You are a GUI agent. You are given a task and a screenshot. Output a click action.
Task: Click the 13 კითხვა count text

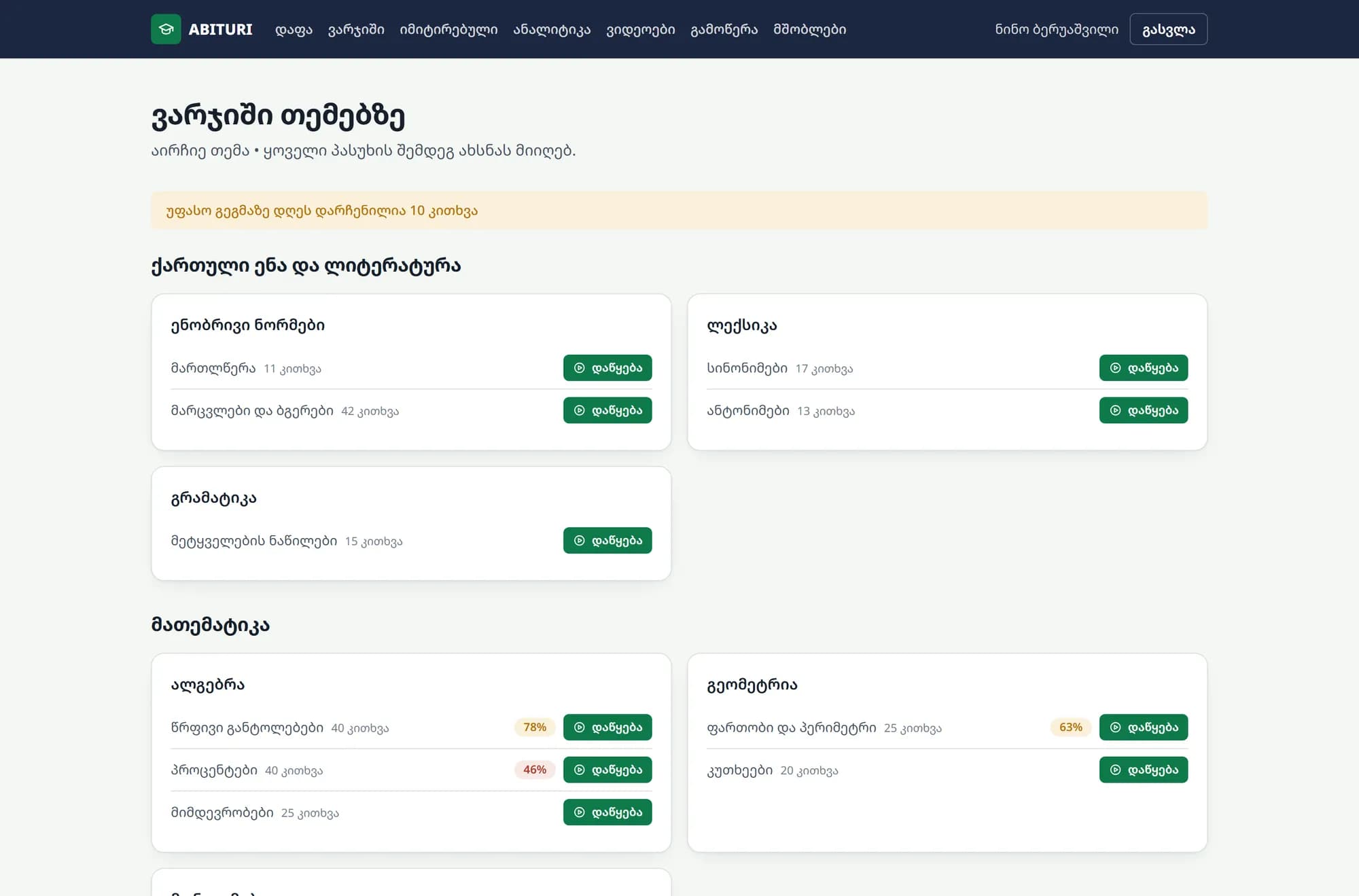click(x=826, y=411)
